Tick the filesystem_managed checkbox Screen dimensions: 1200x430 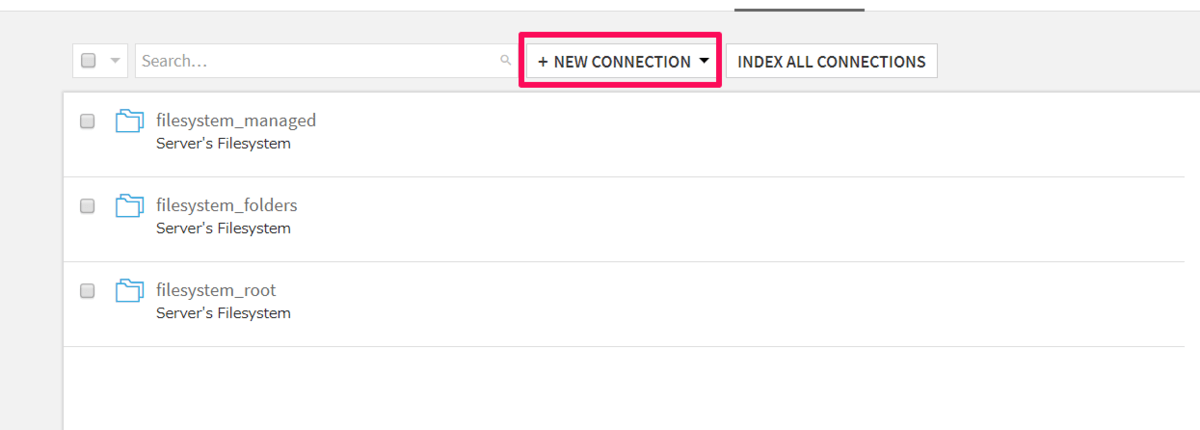(87, 121)
